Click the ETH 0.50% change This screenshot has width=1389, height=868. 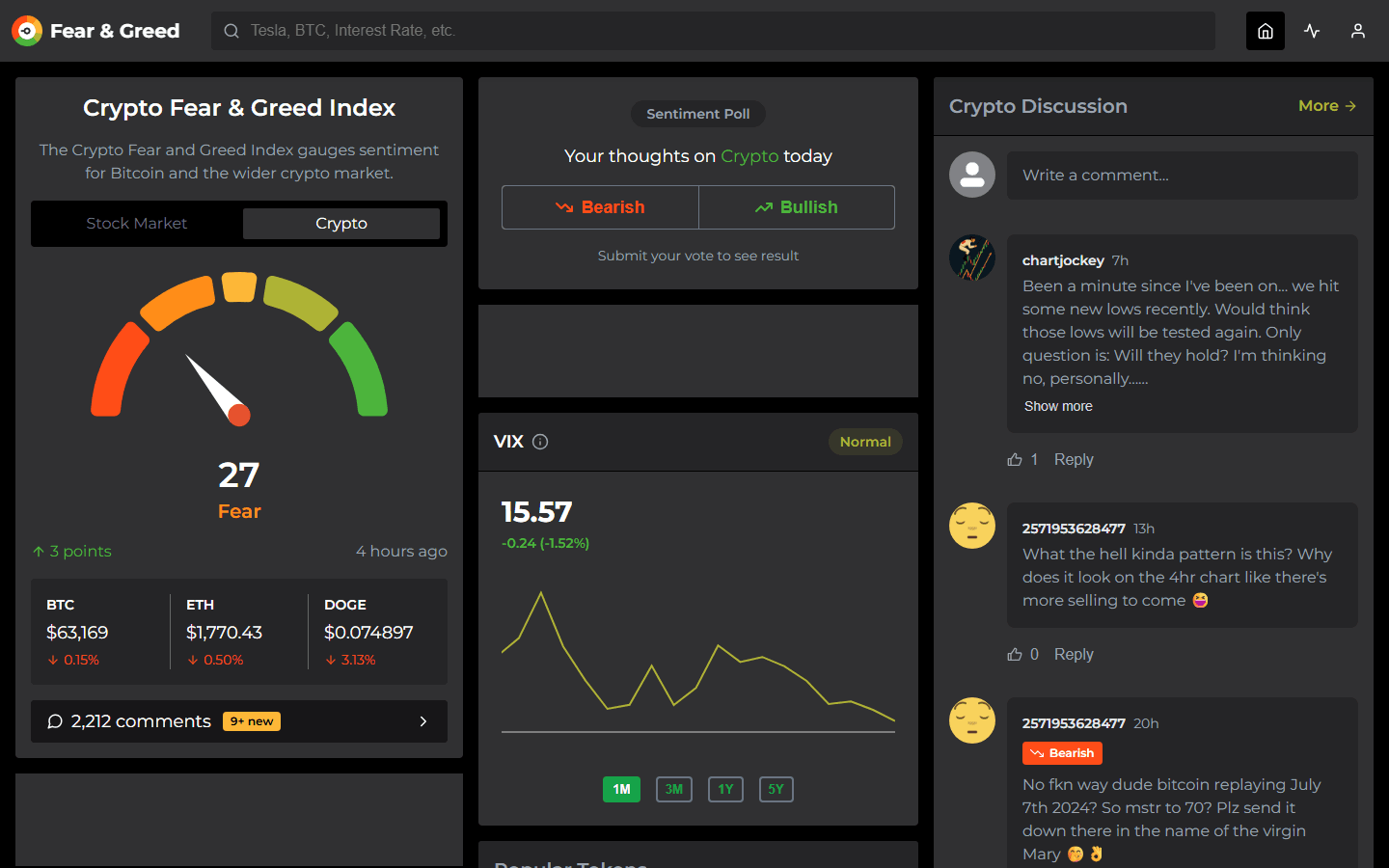(x=215, y=661)
